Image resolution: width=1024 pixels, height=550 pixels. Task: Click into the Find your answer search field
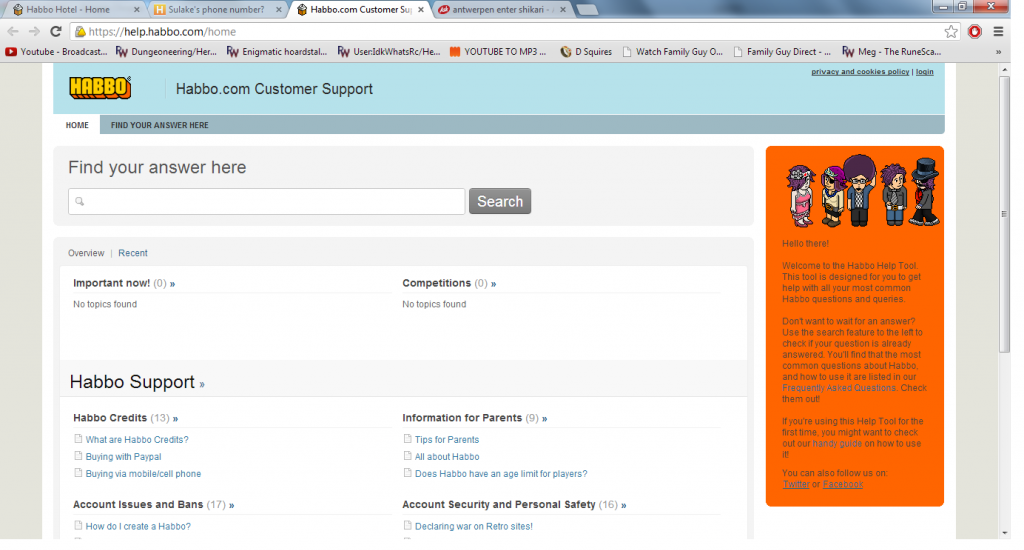tap(266, 202)
